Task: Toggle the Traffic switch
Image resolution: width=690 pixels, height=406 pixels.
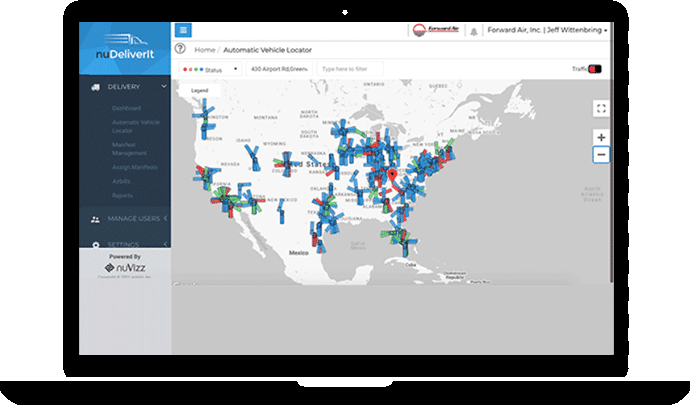Action: [x=595, y=69]
